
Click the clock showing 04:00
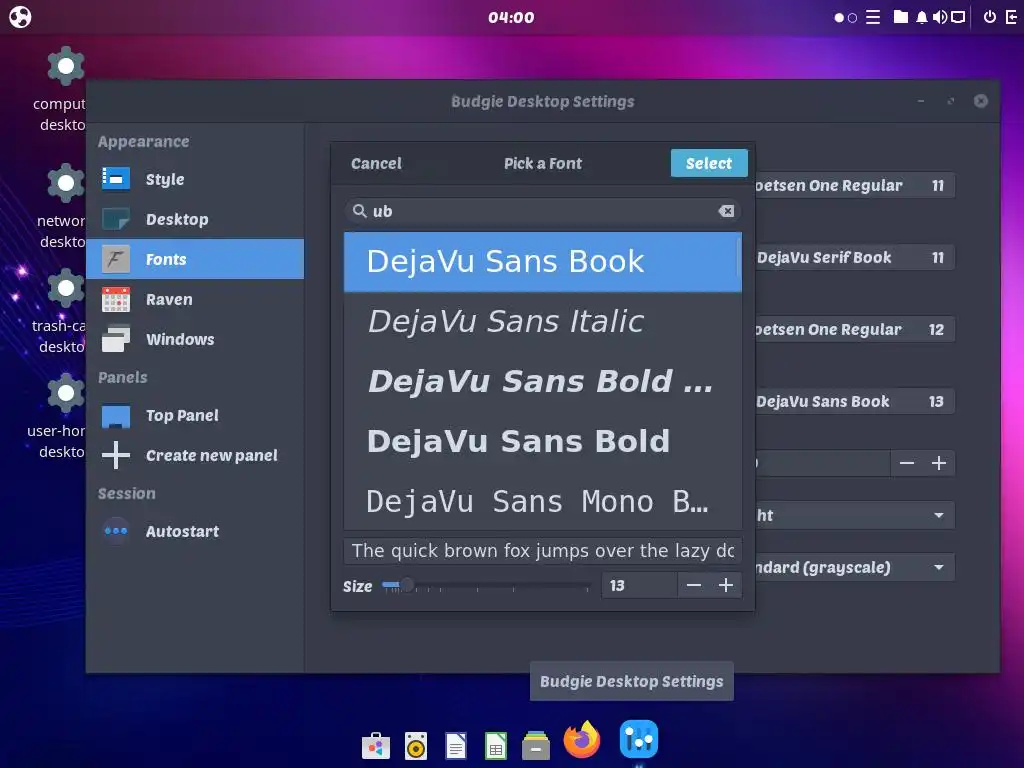[511, 18]
